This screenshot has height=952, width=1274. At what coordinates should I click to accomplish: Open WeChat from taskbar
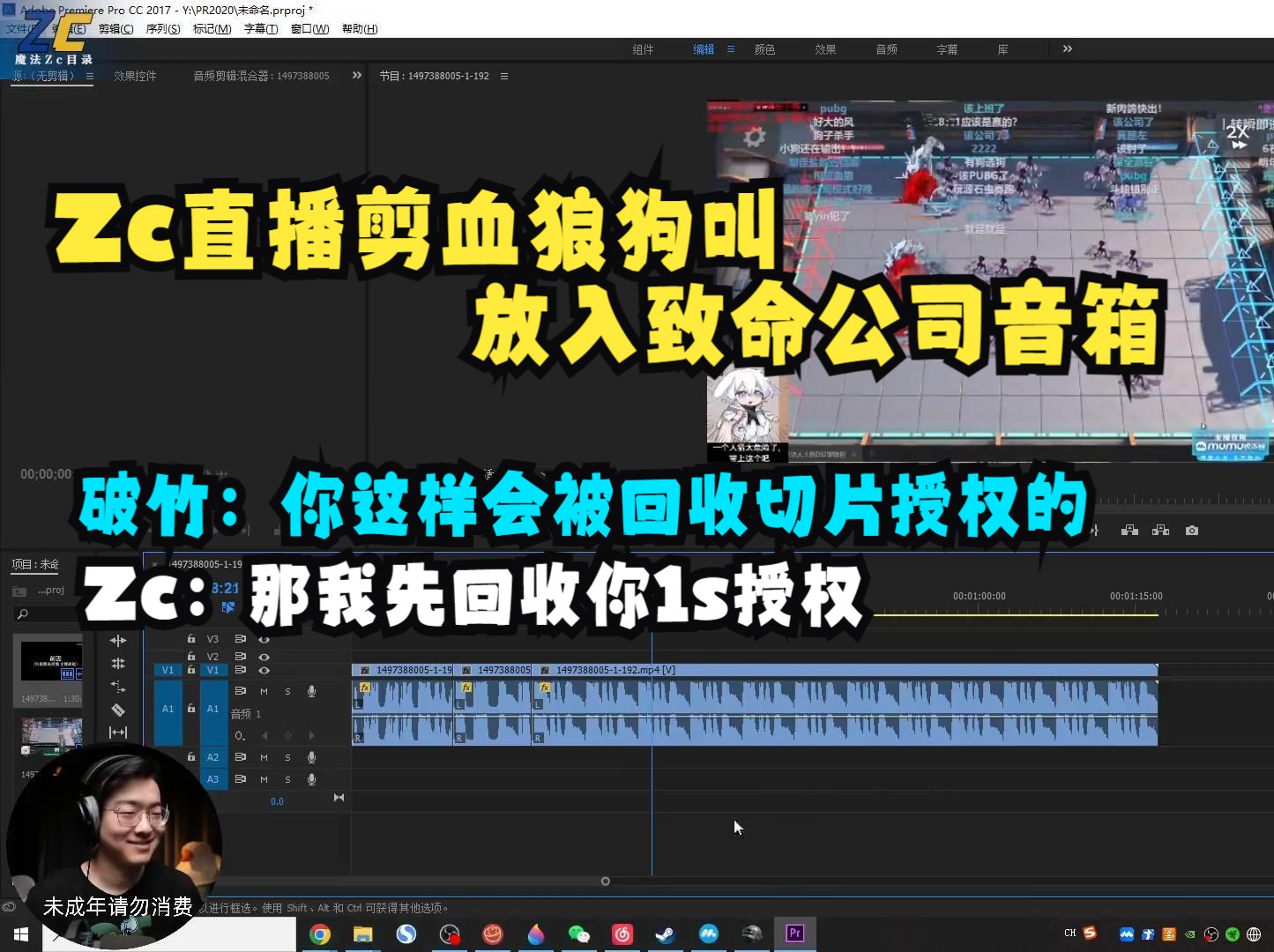click(579, 934)
